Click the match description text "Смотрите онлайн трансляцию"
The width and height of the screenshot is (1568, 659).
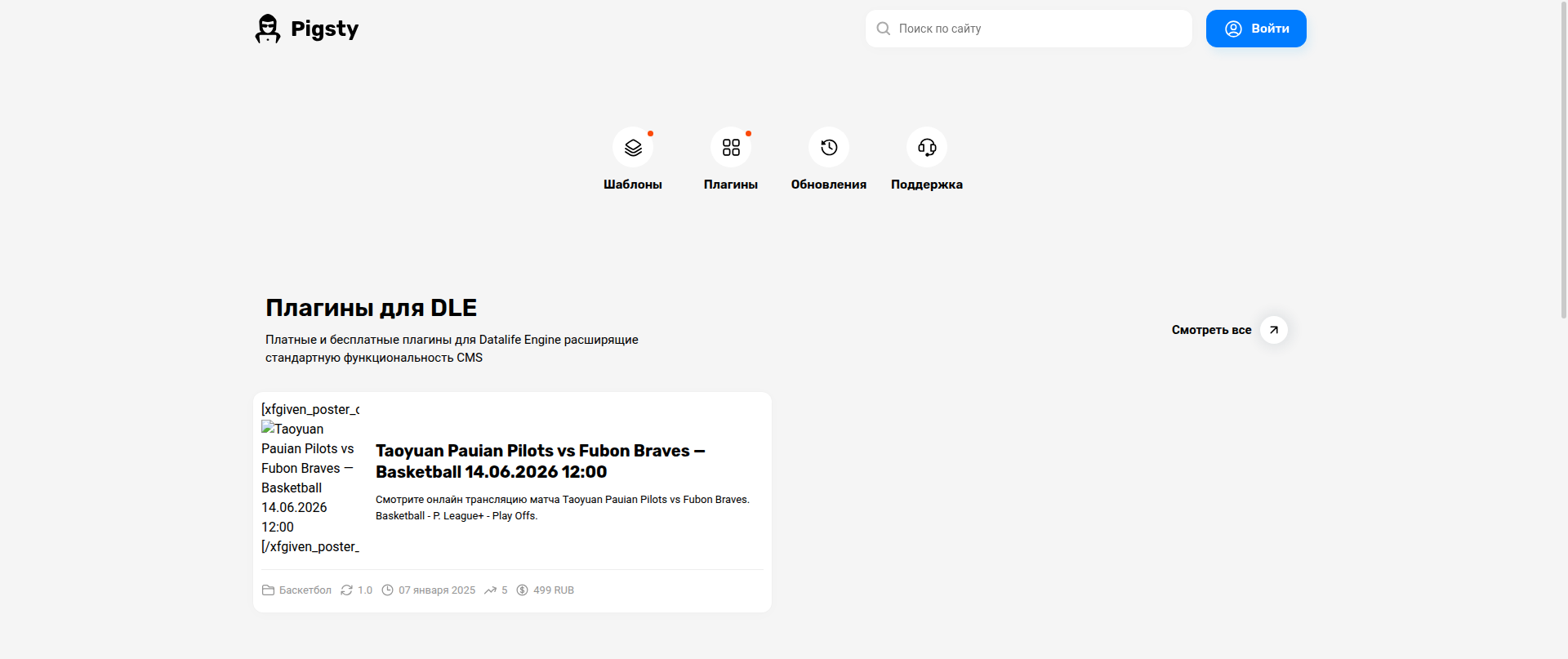pos(562,507)
